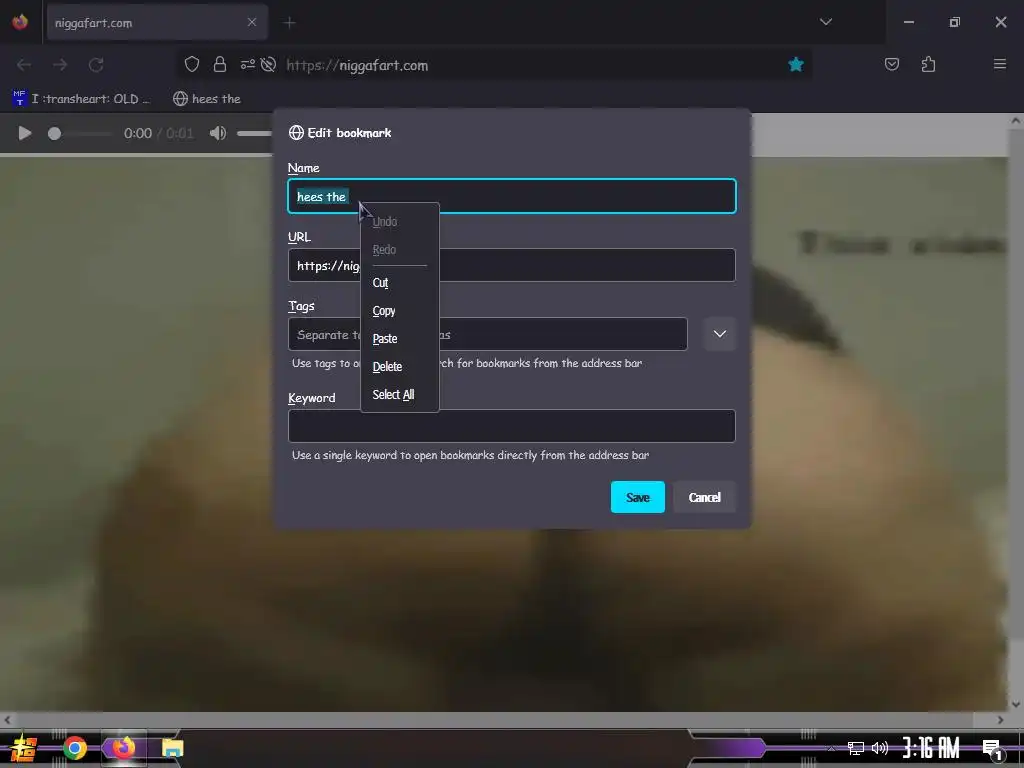The image size is (1024, 768).
Task: Save the bookmark changes
Action: (x=637, y=497)
